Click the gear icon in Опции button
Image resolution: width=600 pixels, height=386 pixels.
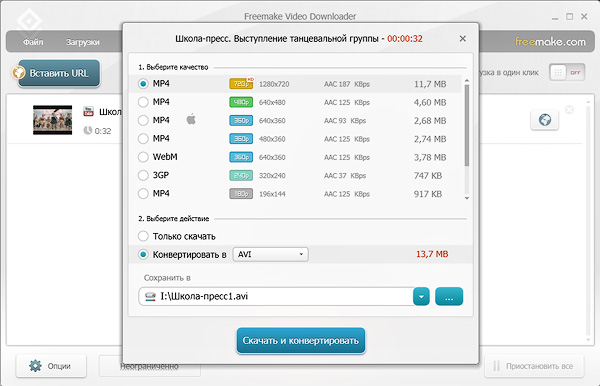(35, 366)
